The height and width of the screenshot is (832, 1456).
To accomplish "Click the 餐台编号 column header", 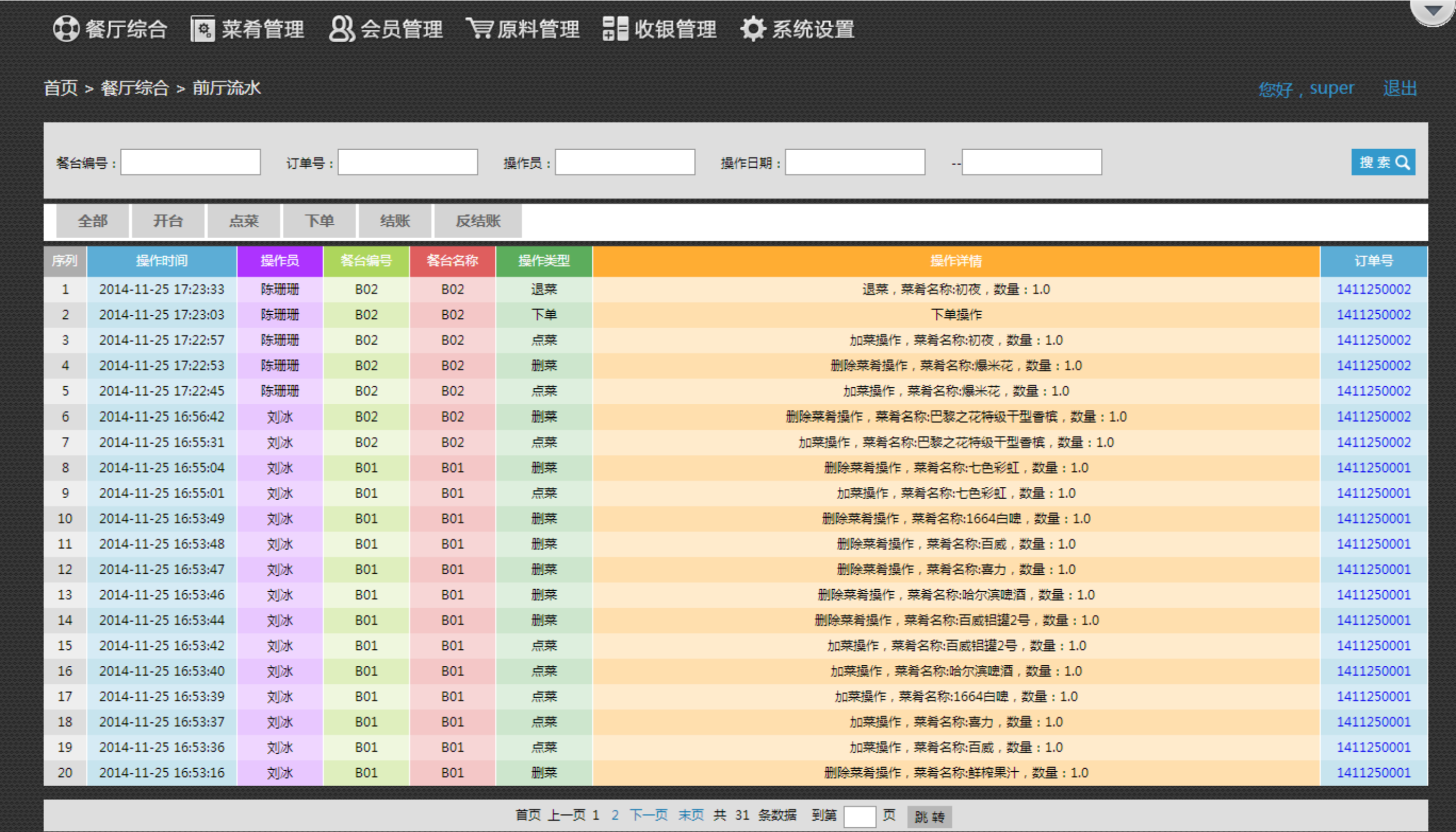I will [366, 261].
